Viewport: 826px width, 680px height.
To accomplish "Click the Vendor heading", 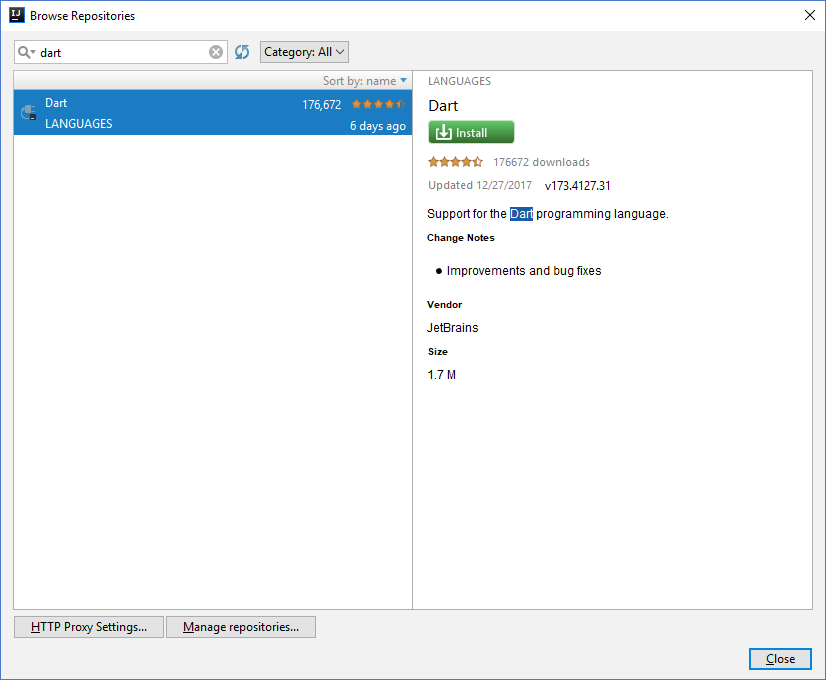I will point(444,304).
